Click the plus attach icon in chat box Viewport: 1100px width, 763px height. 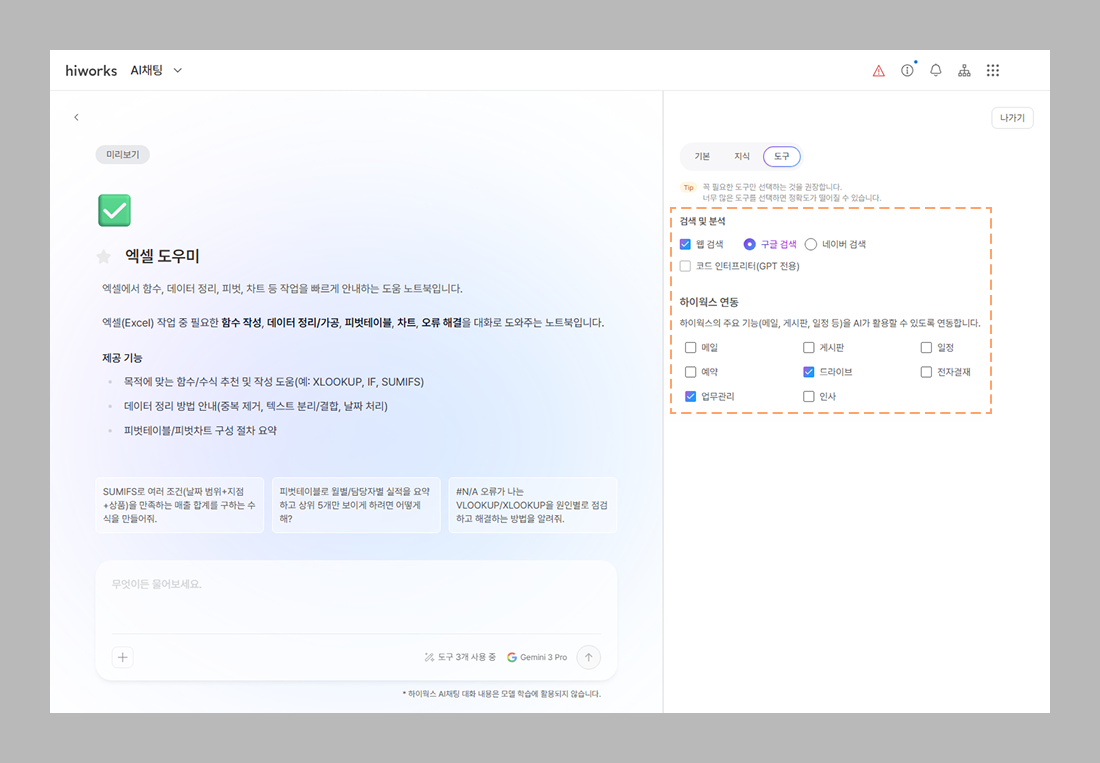pos(123,657)
